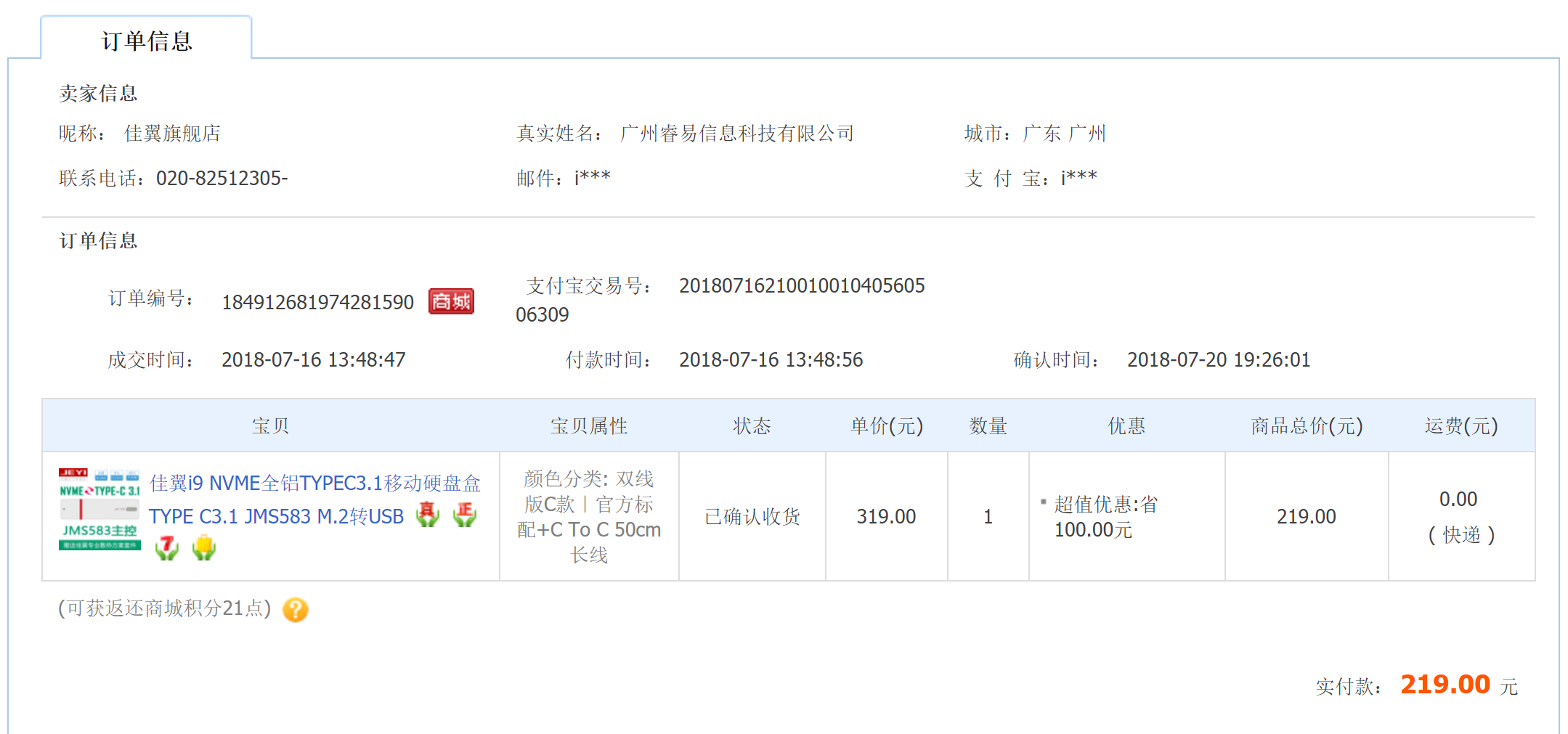Click the 快递 shipping method text

coord(1461,535)
